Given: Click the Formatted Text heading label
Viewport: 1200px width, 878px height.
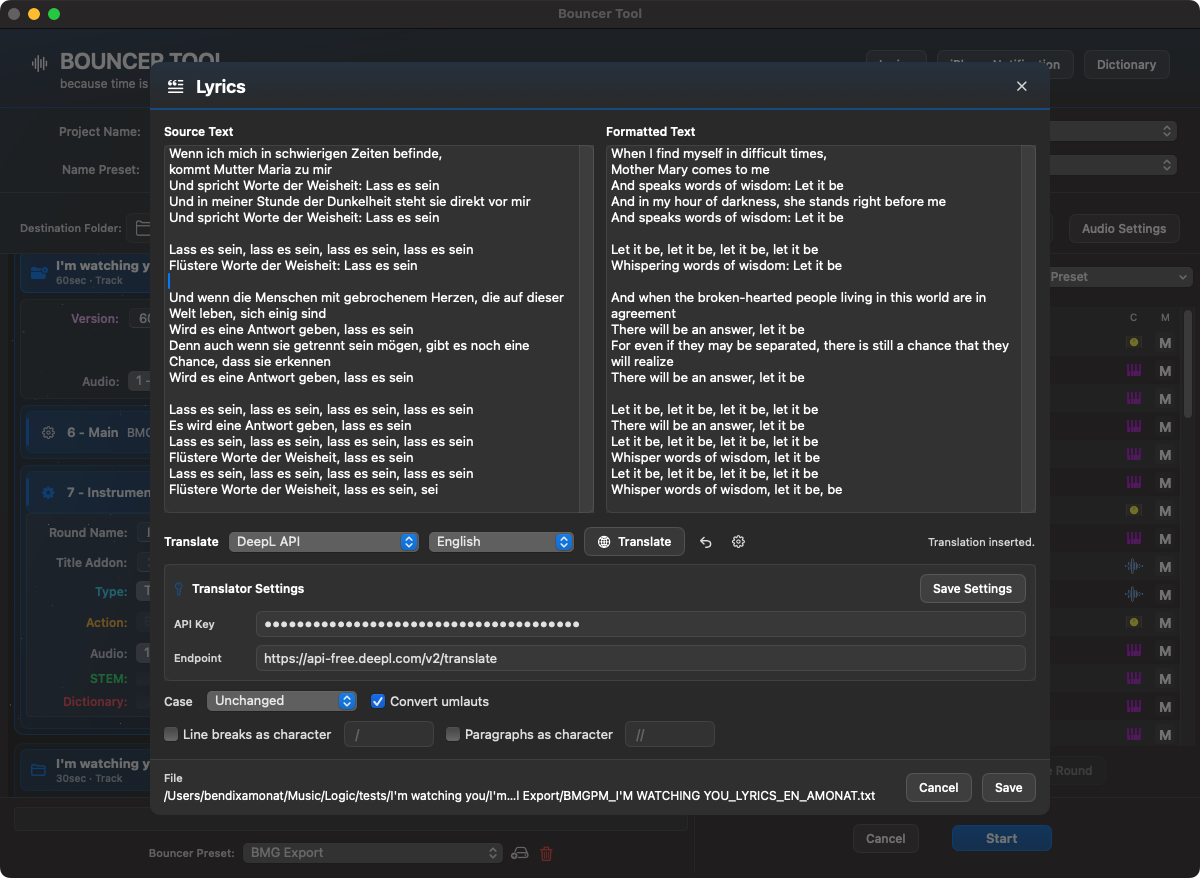Looking at the screenshot, I should click(651, 132).
